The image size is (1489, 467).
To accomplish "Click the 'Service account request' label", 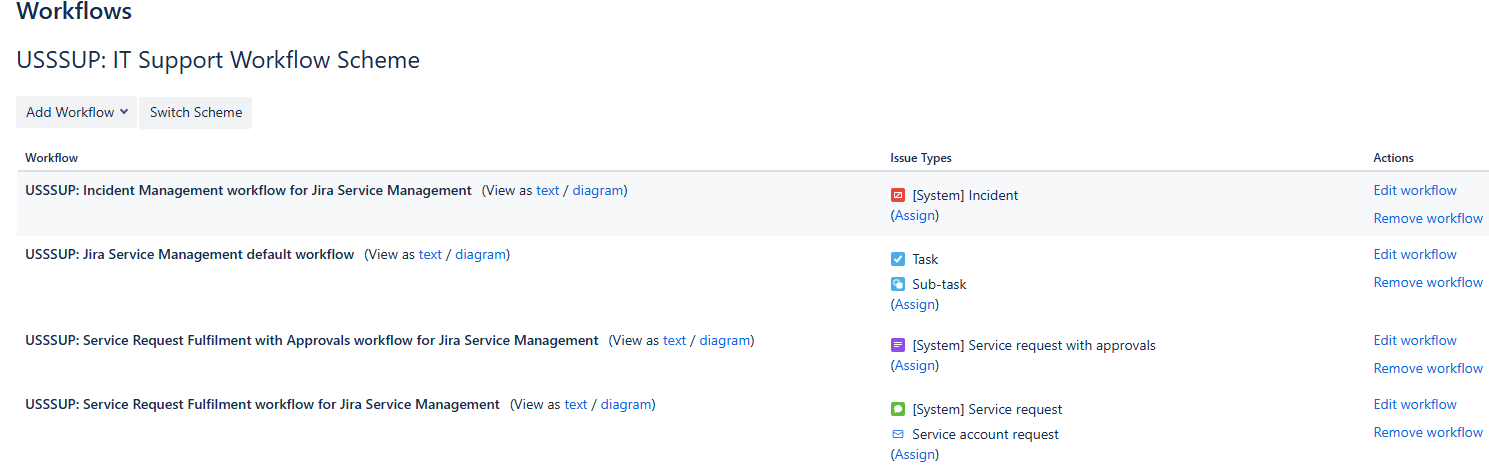I will pyautogui.click(x=985, y=434).
